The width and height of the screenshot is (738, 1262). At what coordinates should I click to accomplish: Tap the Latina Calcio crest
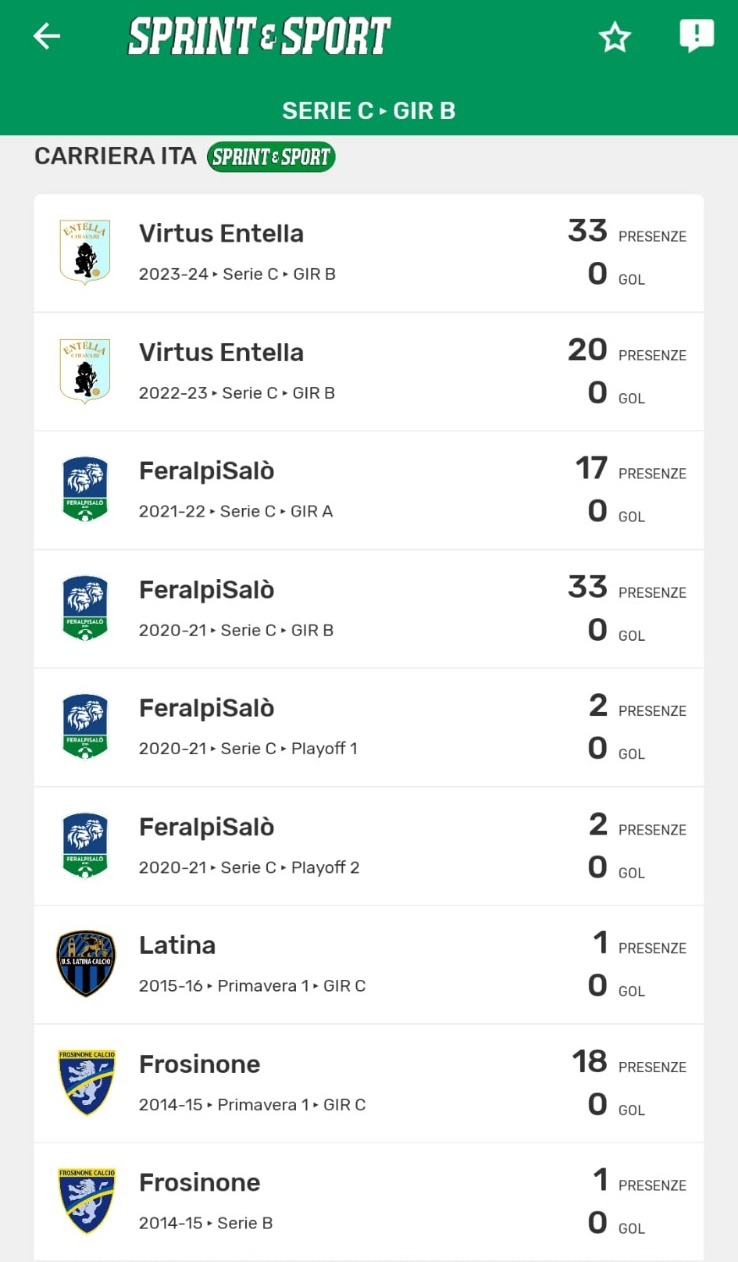click(85, 964)
